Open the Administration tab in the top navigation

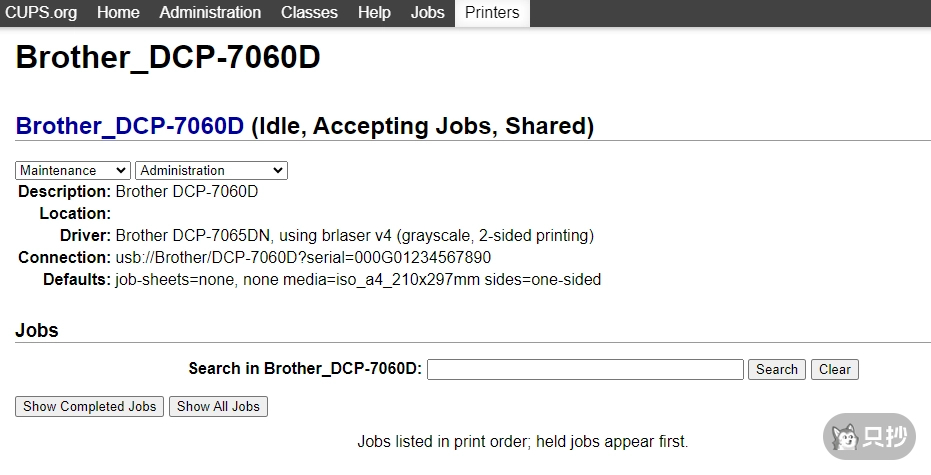(x=210, y=13)
